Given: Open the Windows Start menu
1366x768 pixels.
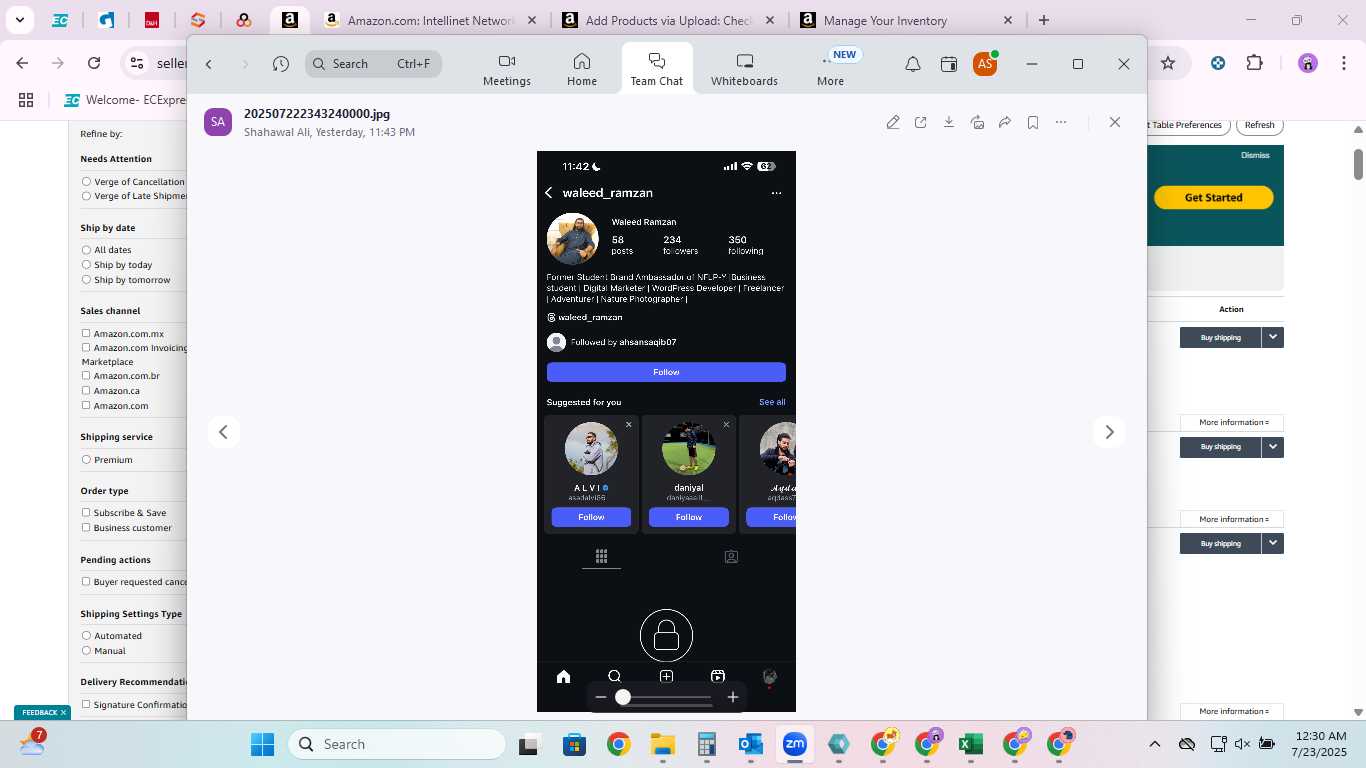Looking at the screenshot, I should (x=262, y=744).
